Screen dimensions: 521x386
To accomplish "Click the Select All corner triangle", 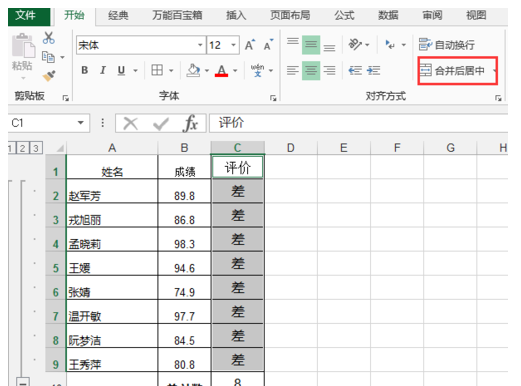I will 60,148.
